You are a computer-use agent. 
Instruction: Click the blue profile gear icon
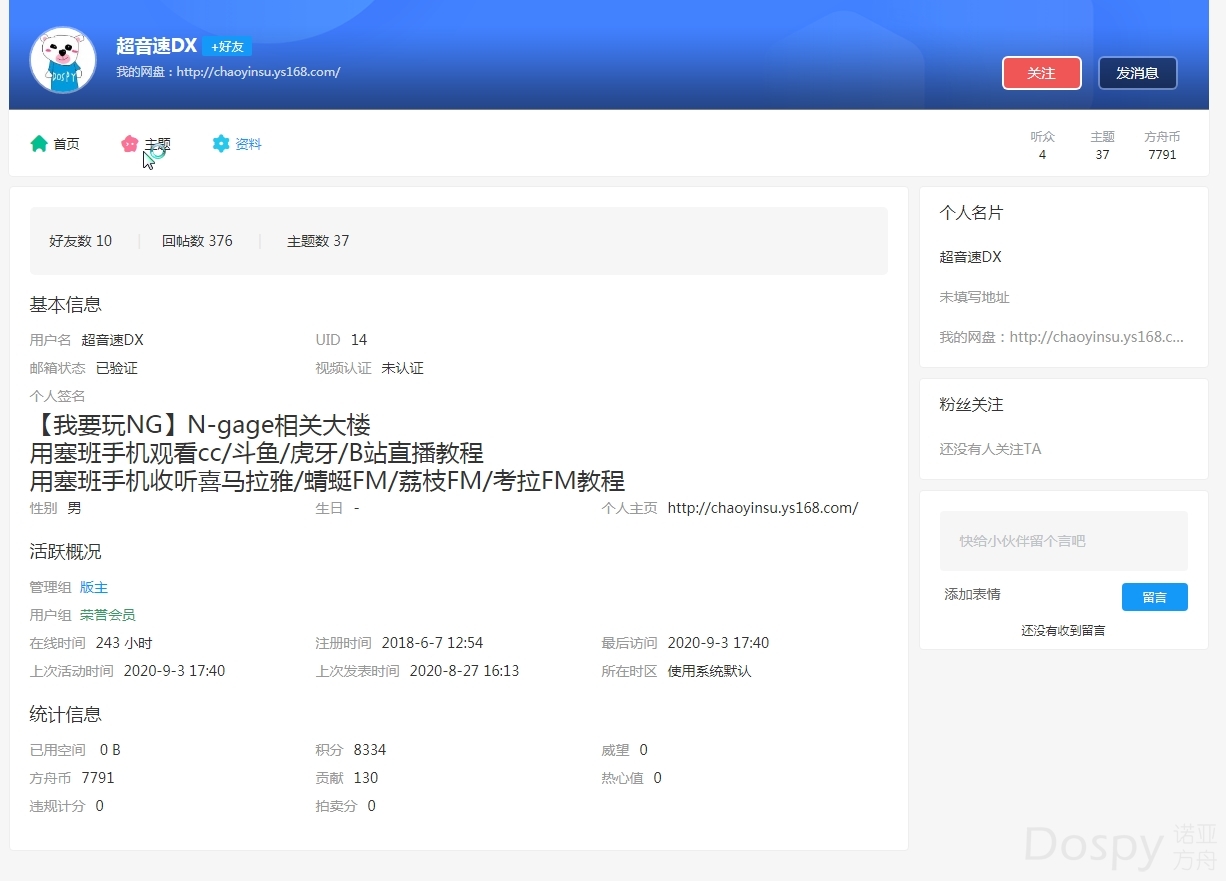pyautogui.click(x=221, y=144)
